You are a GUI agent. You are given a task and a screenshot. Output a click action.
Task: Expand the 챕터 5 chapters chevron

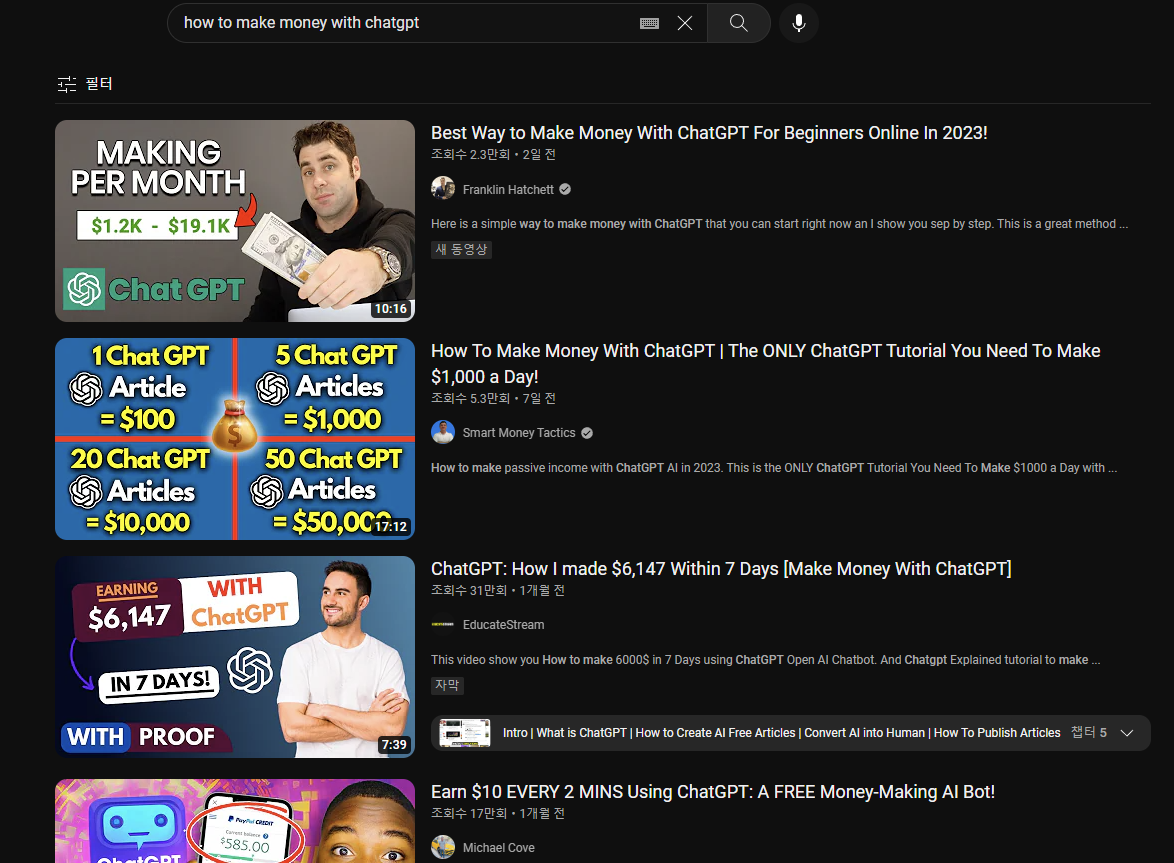(1127, 733)
